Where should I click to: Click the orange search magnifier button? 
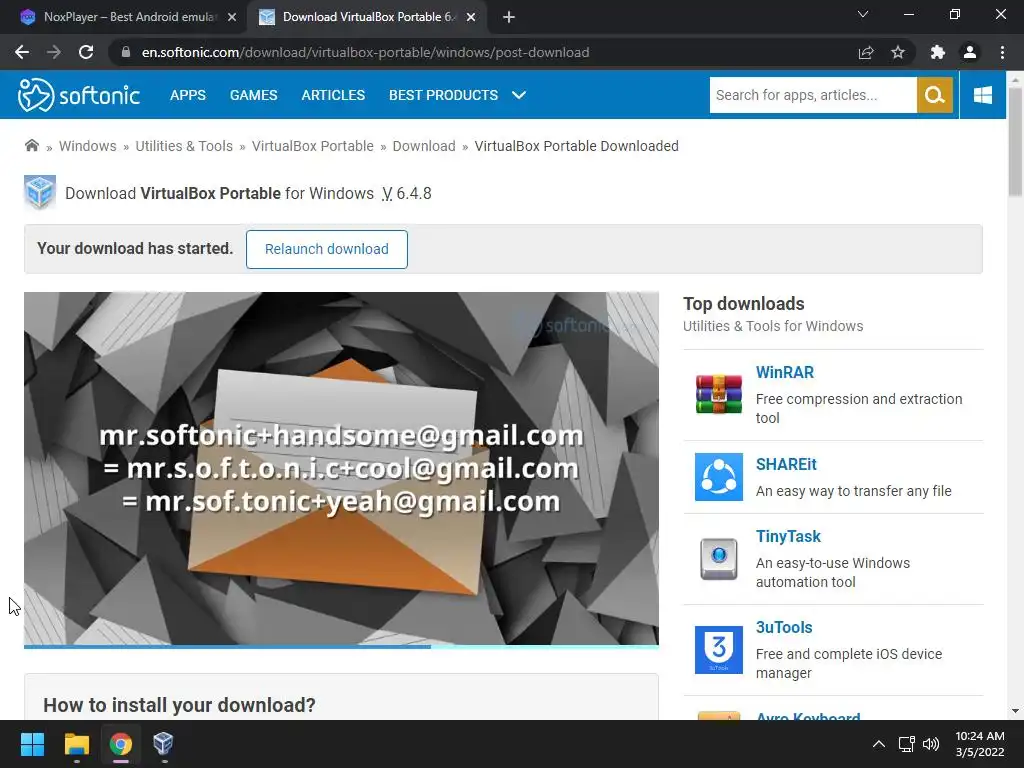click(935, 95)
